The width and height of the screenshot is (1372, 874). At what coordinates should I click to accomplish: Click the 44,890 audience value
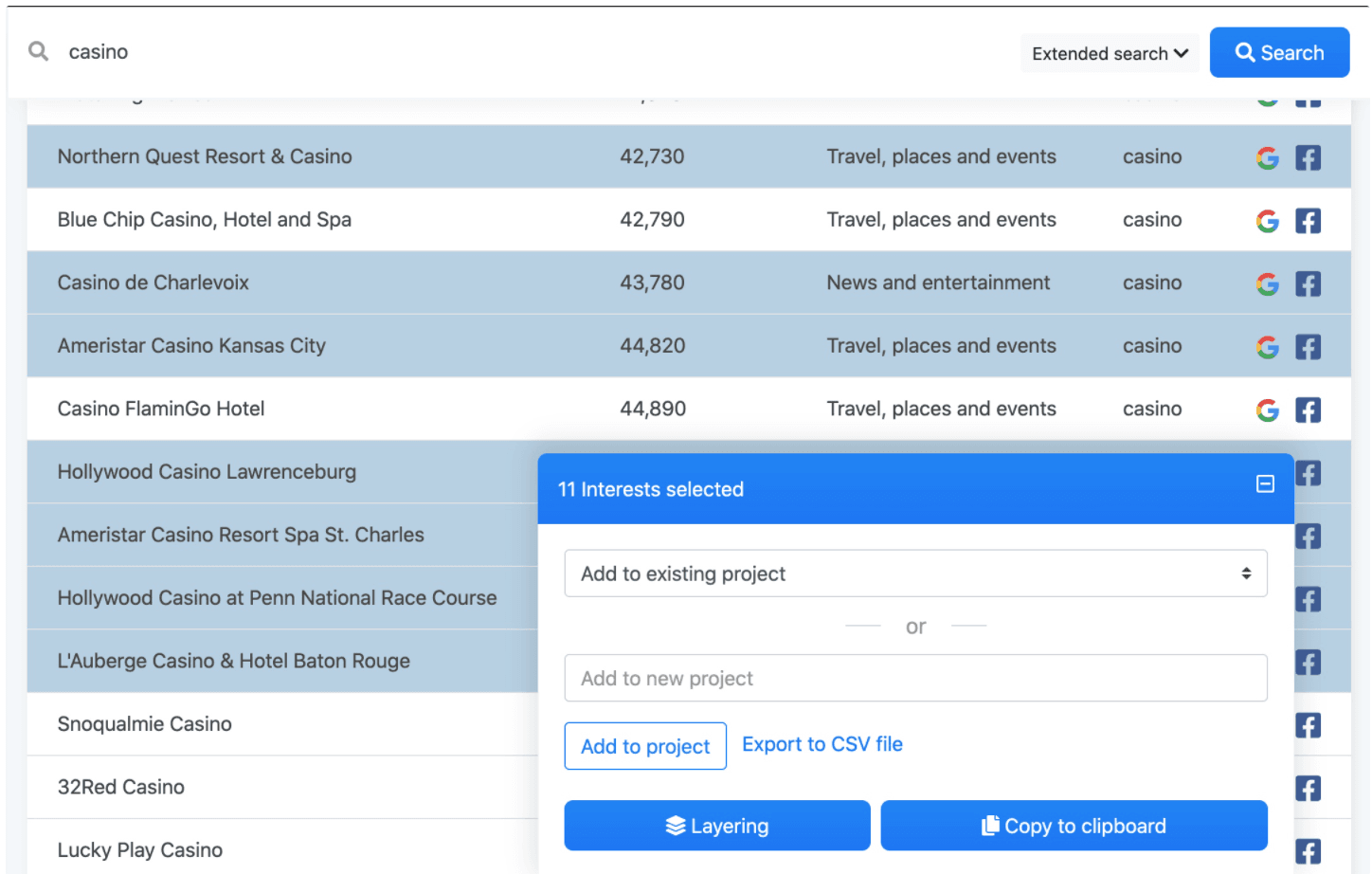(653, 409)
